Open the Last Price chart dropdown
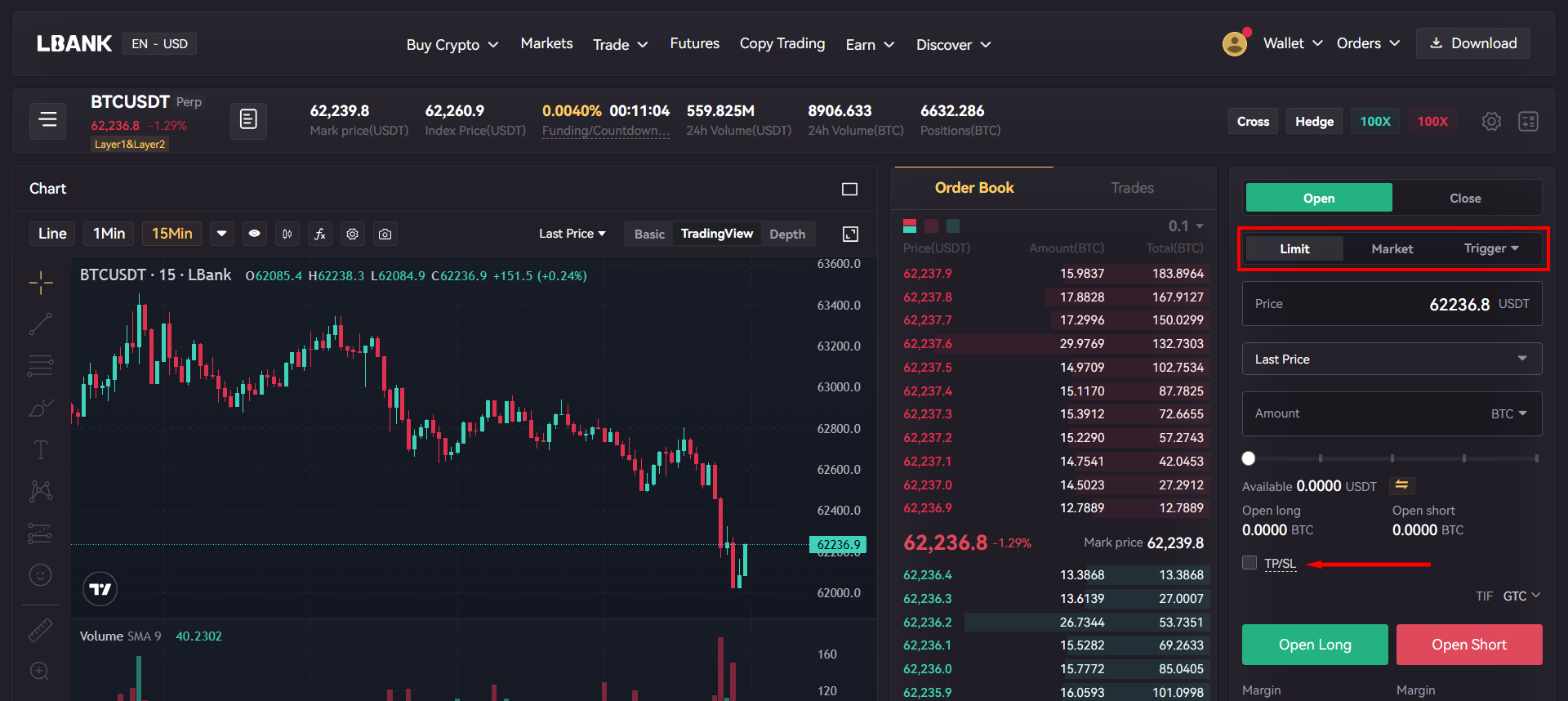This screenshot has height=701, width=1568. (x=572, y=234)
